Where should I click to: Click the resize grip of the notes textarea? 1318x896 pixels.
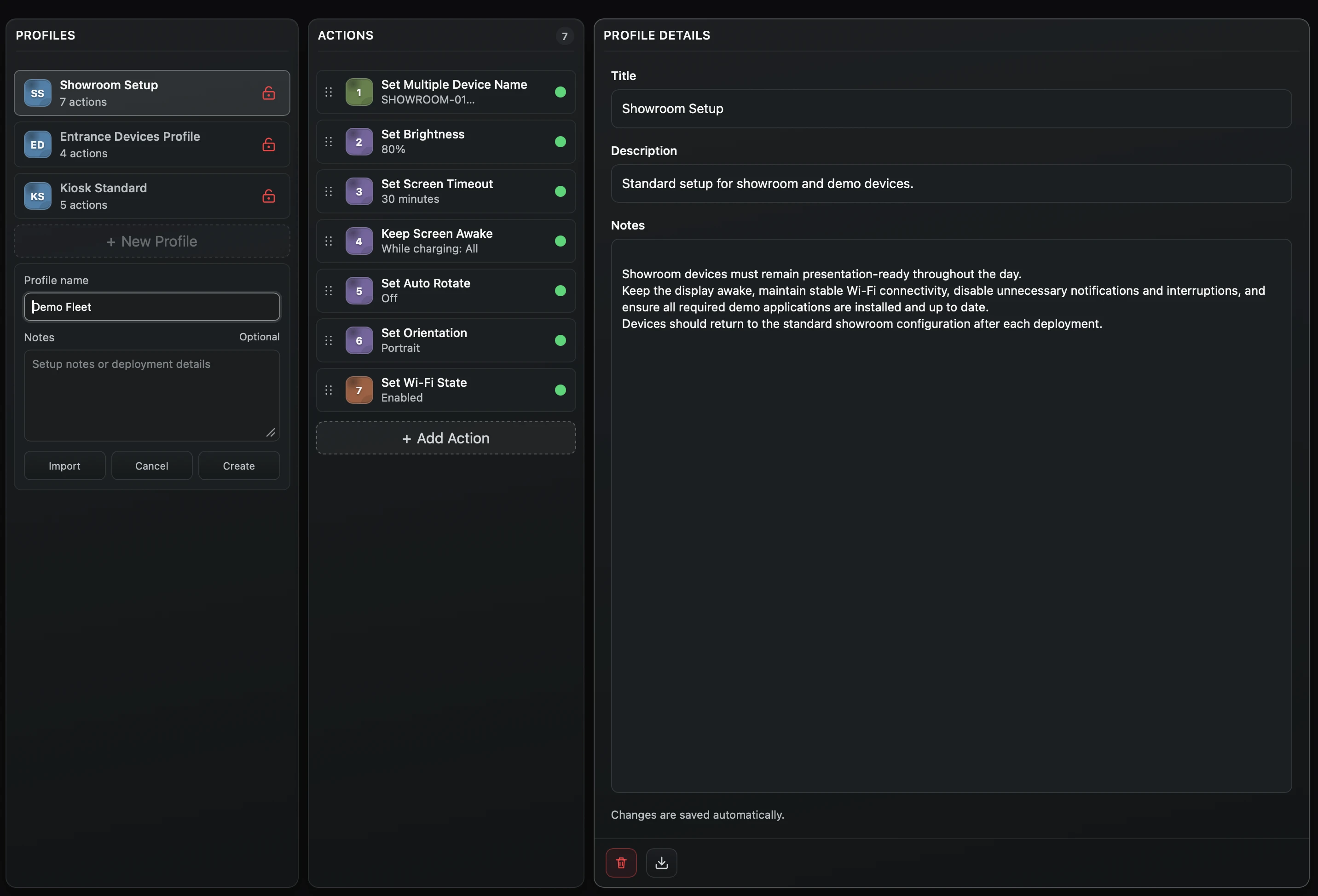click(271, 432)
